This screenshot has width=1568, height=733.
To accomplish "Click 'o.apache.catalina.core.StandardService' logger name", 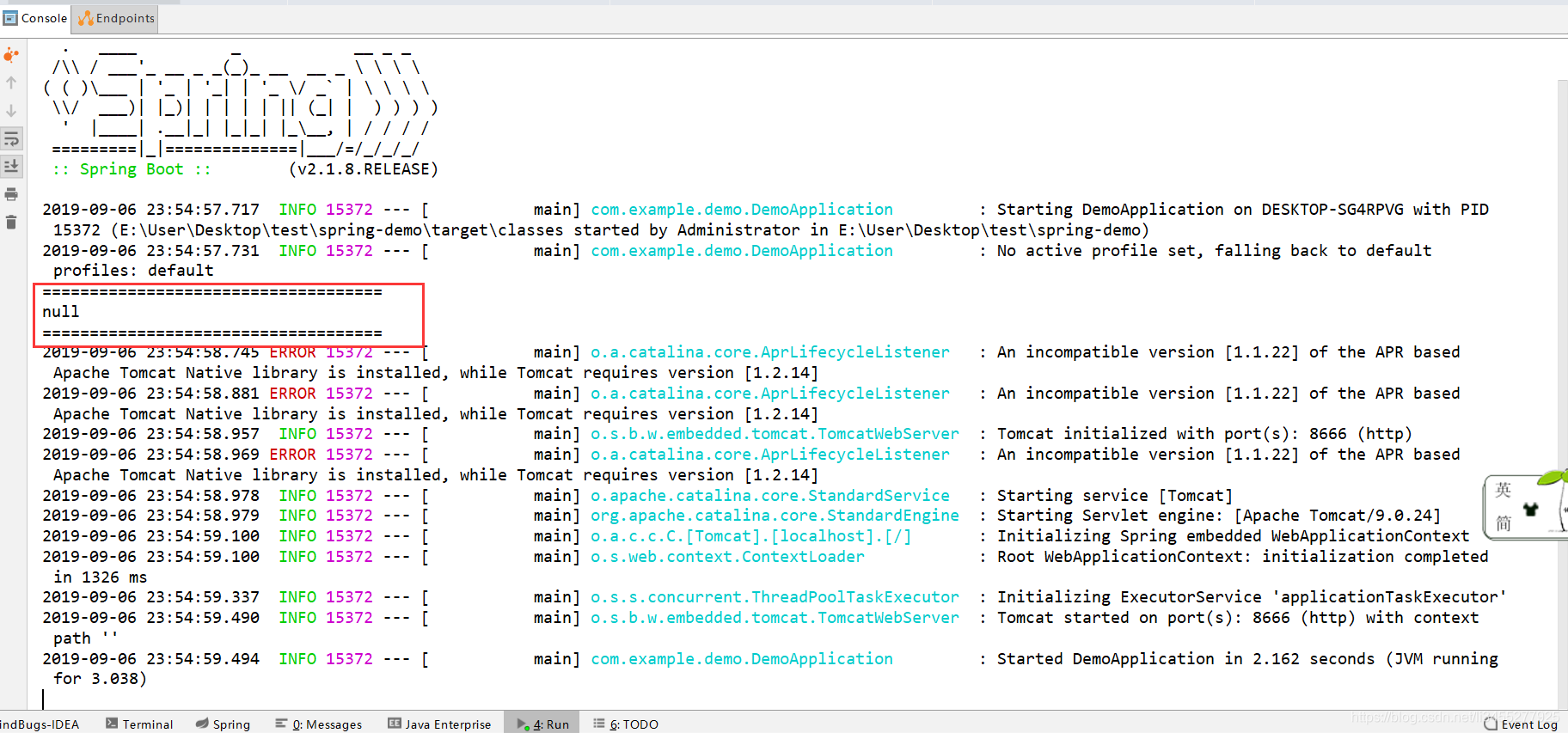I will click(770, 496).
